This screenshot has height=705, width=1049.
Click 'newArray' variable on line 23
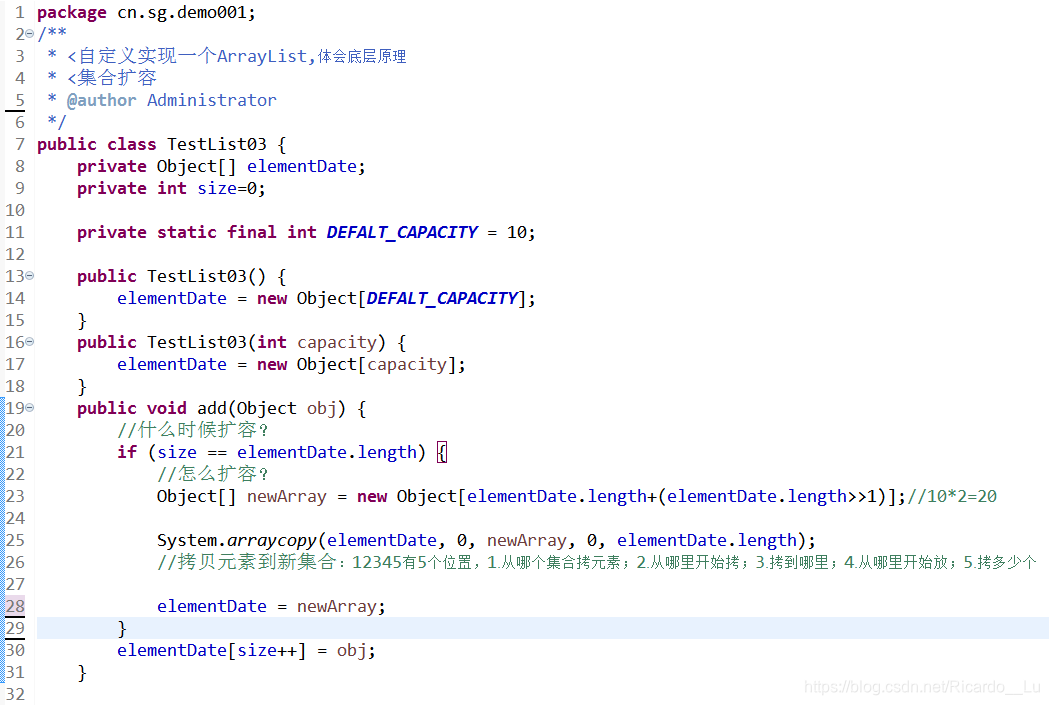[x=287, y=497]
